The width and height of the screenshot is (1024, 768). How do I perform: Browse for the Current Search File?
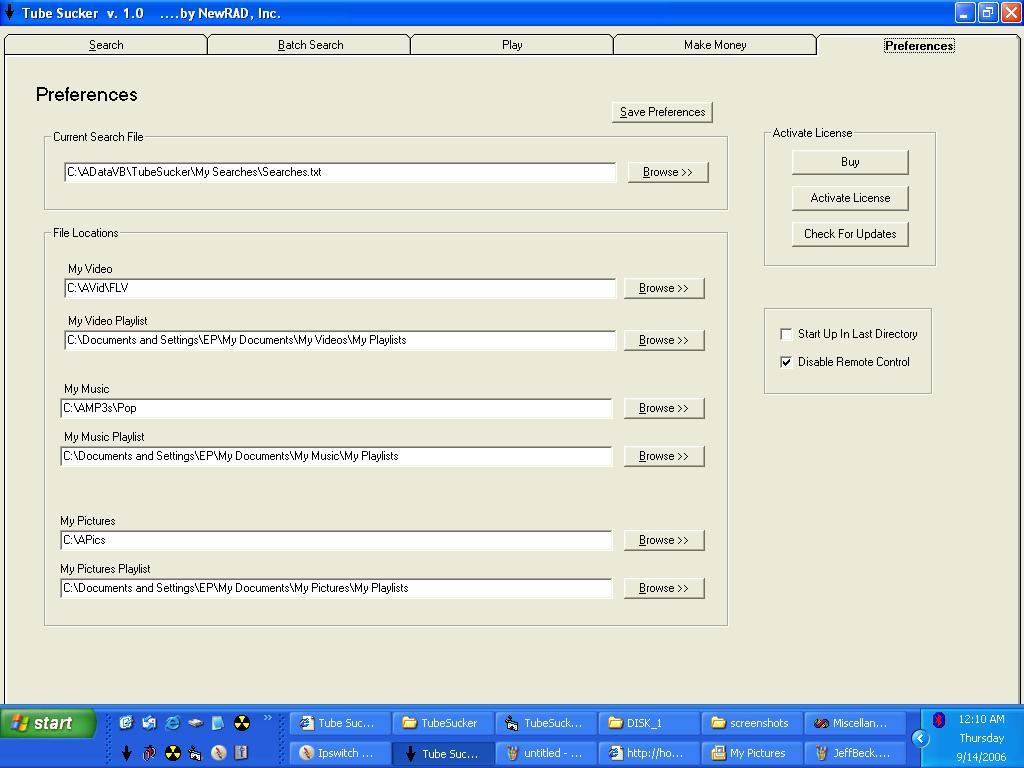[667, 172]
